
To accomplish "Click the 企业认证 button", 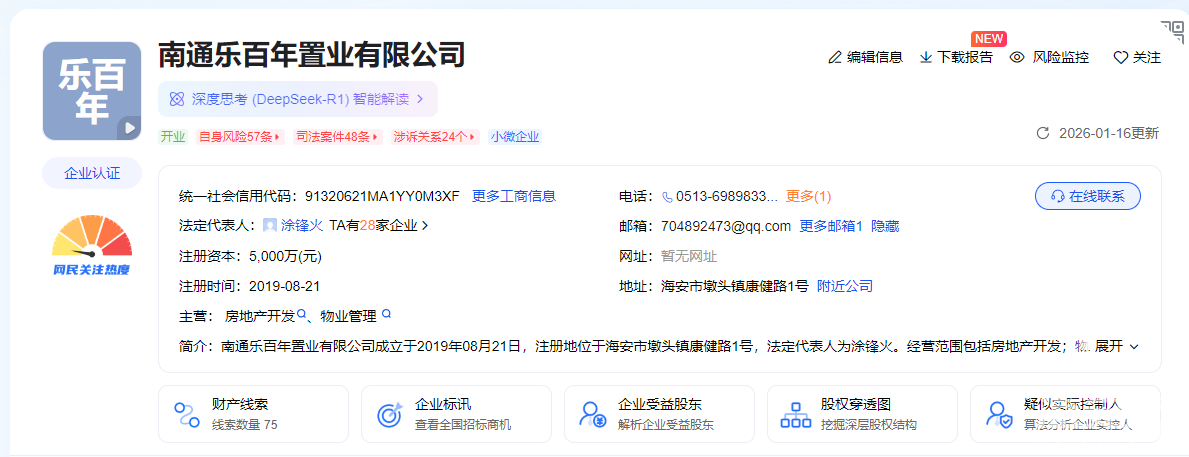I will coord(92,173).
